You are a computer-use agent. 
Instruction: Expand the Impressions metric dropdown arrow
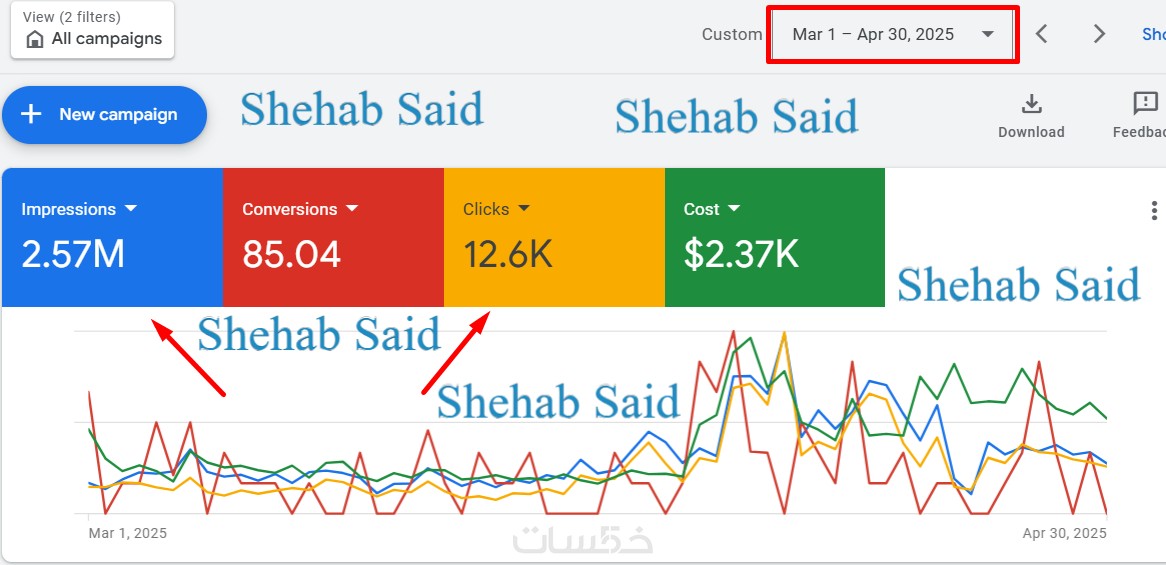tap(131, 209)
